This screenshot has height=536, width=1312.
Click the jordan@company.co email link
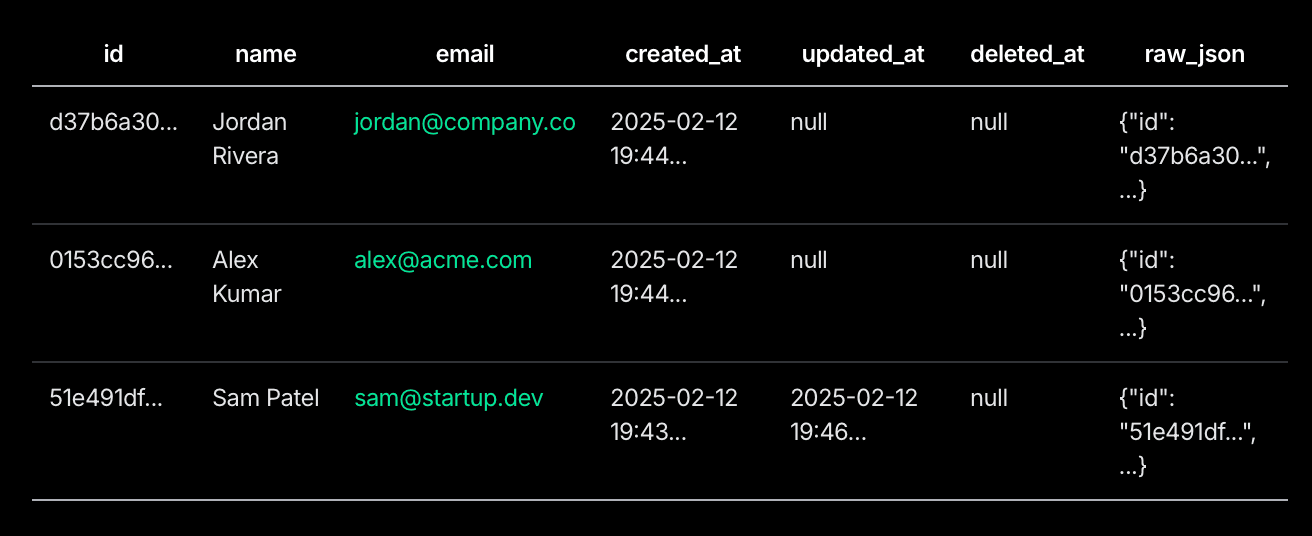coord(464,122)
